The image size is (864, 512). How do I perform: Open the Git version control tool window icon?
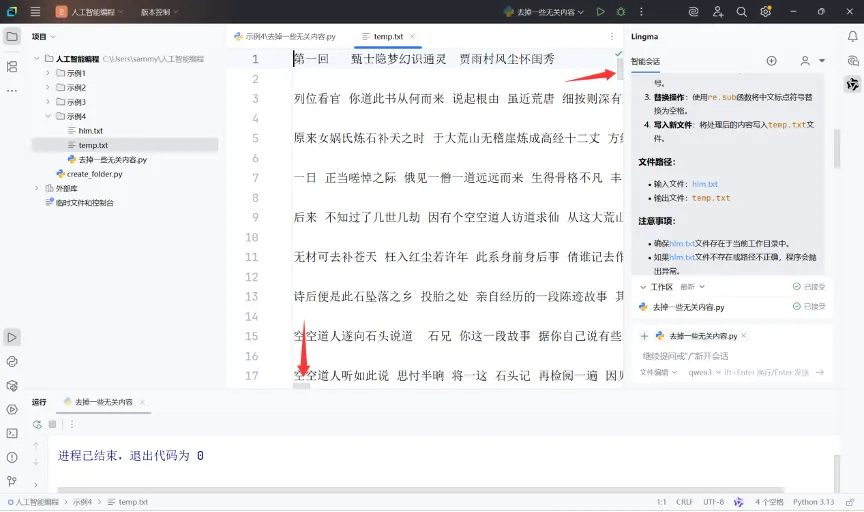[x=12, y=481]
